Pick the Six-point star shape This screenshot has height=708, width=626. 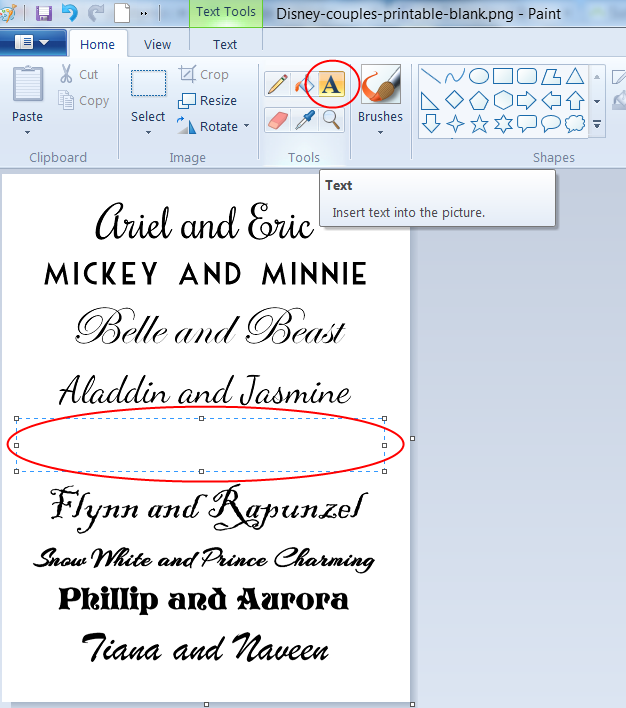click(x=503, y=123)
